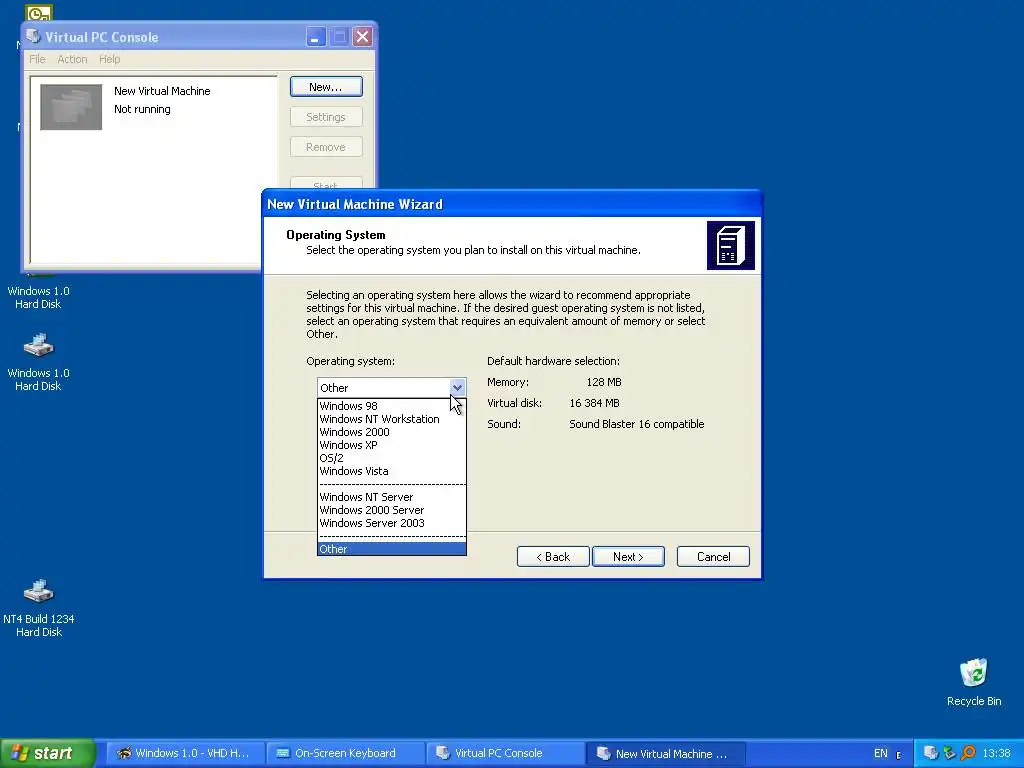
Task: Click the wizard's computer tower icon
Action: (731, 246)
